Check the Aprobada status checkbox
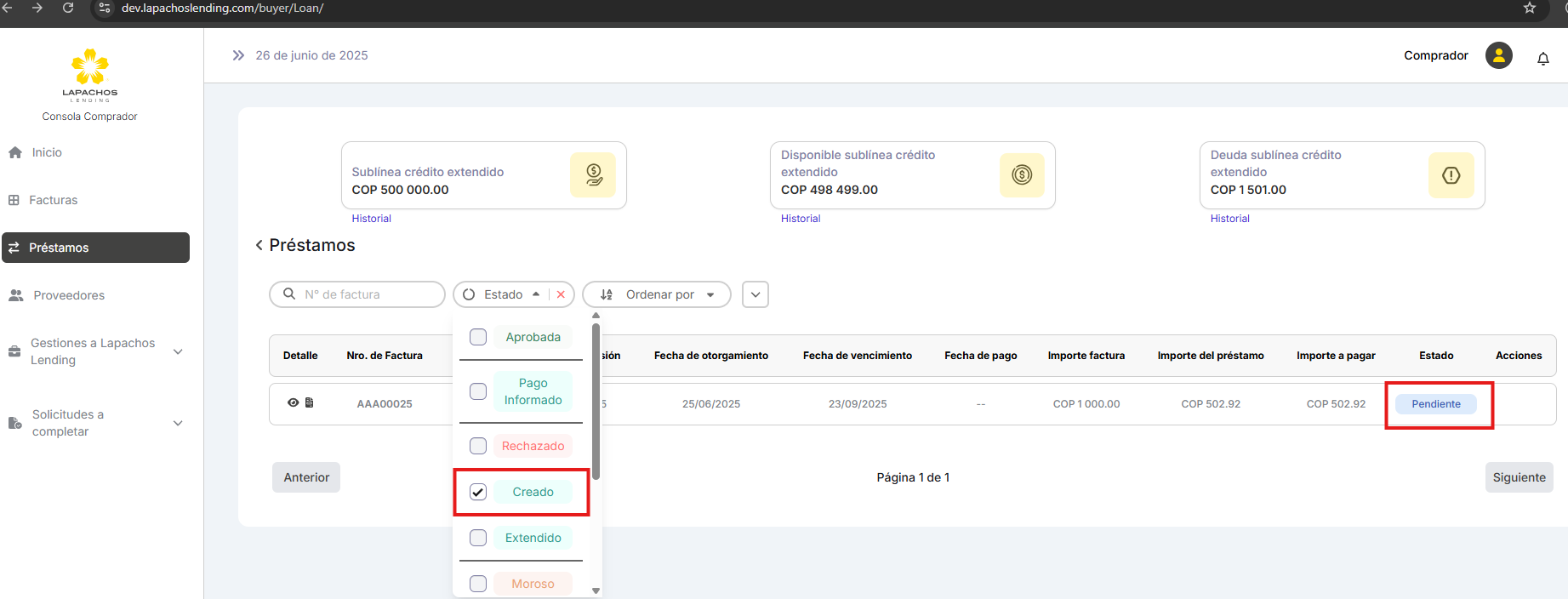This screenshot has width=1568, height=599. 478,337
